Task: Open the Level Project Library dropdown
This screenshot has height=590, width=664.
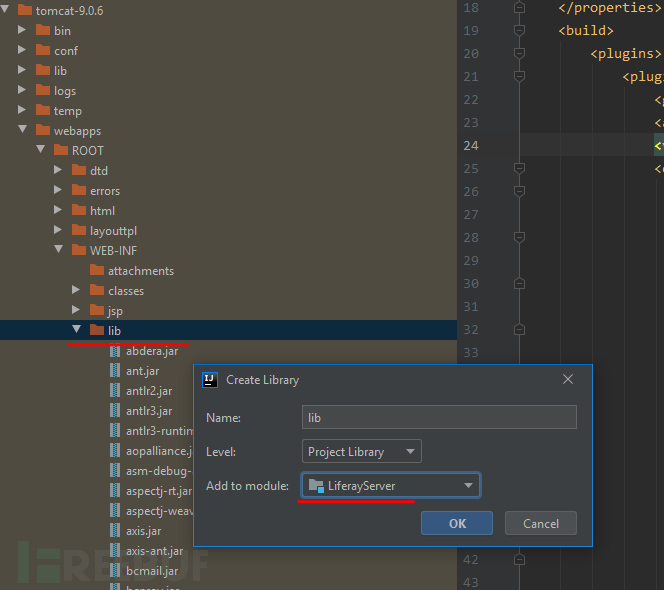Action: point(362,451)
